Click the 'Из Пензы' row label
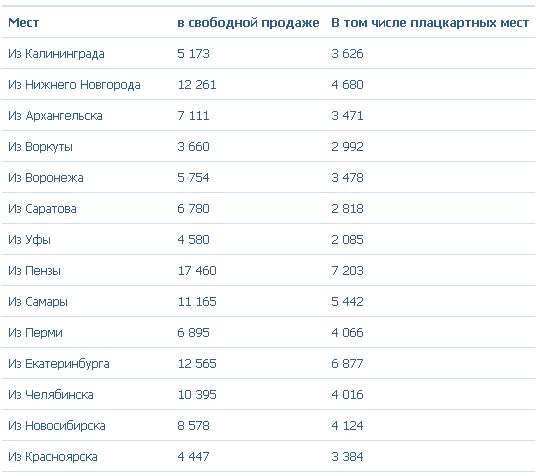 pos(35,271)
